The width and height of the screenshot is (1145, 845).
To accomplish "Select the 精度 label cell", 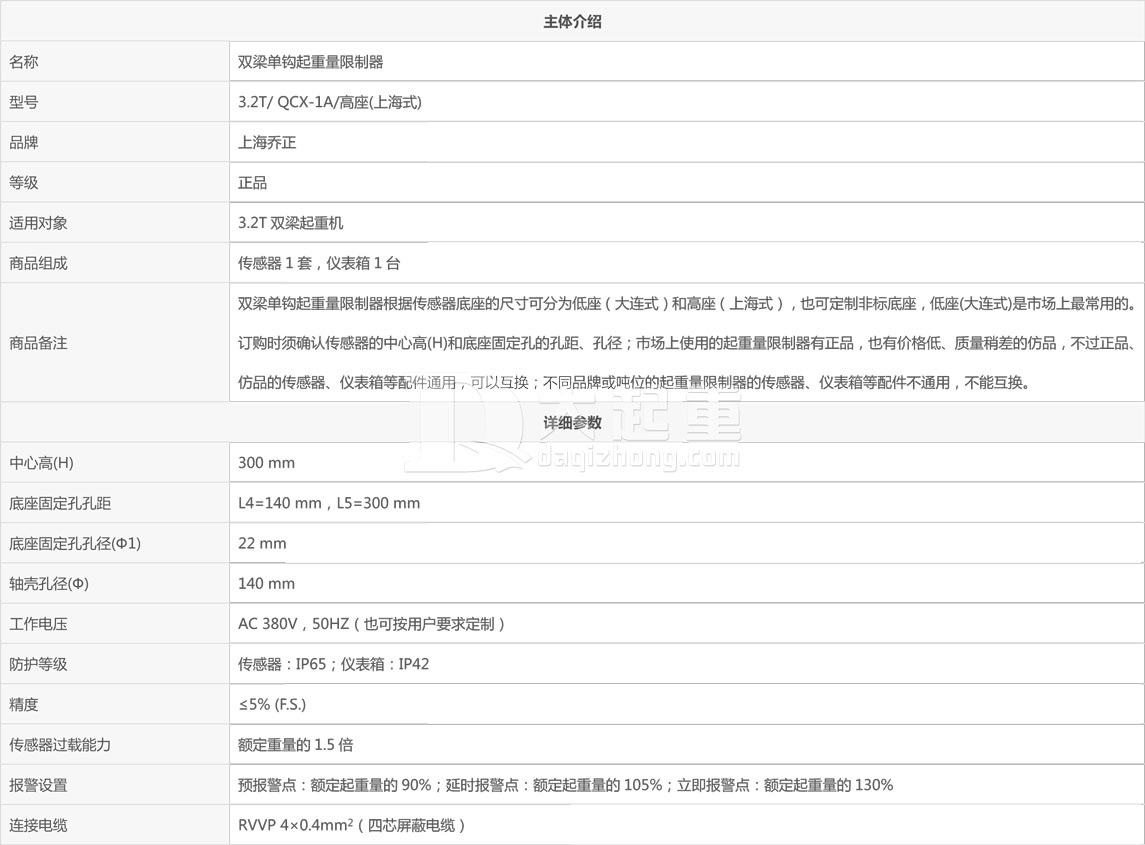I will (x=115, y=704).
